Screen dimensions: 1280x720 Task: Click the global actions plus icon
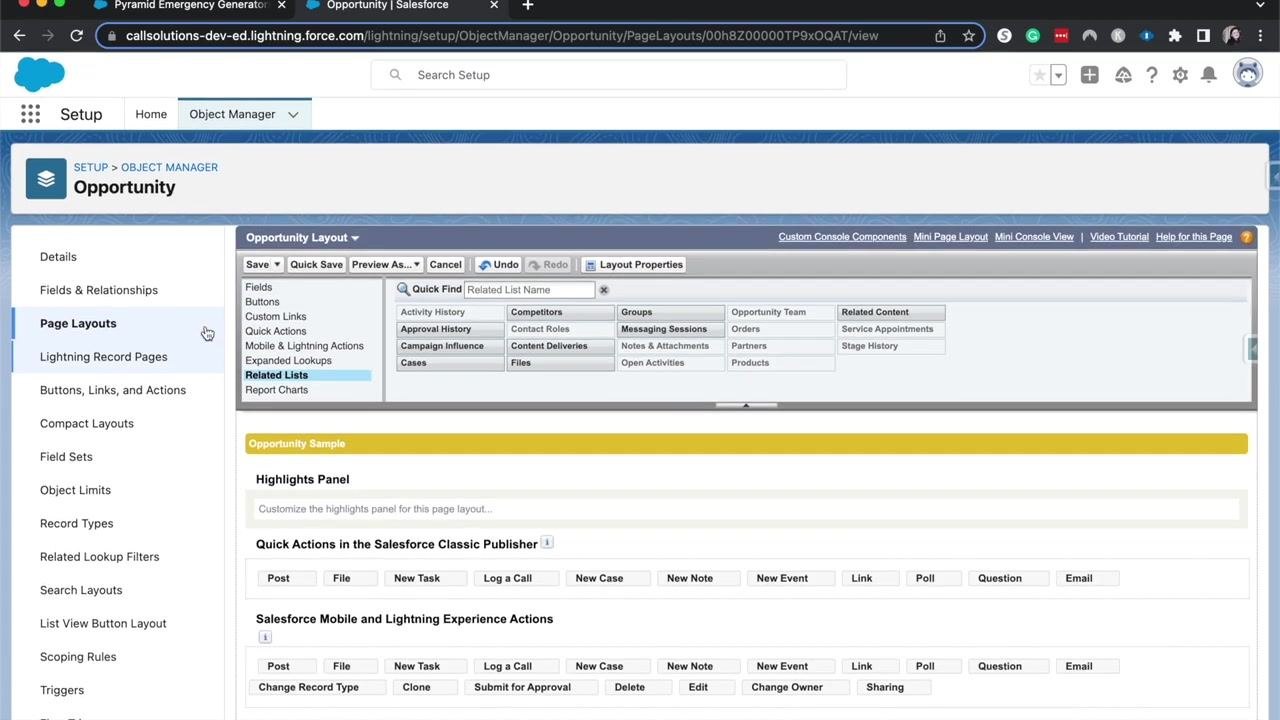coord(1090,75)
